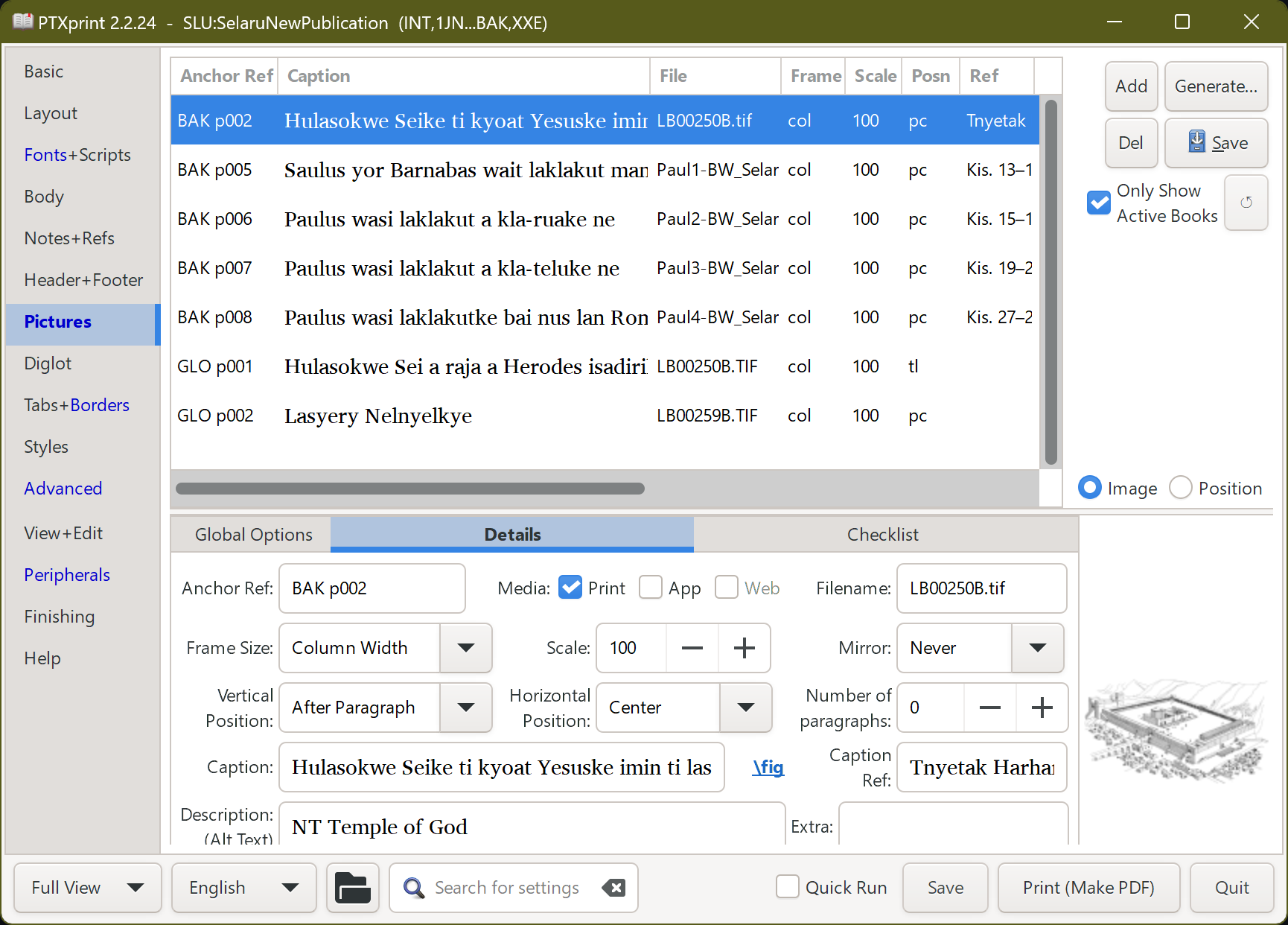The image size is (1288, 925).
Task: Open the Global Options tab
Action: point(253,534)
